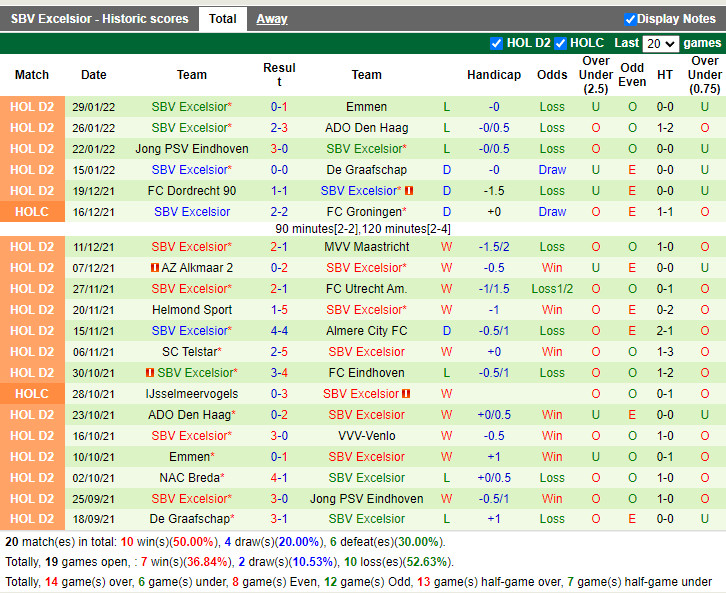Open the VVV-Venlo team link
This screenshot has width=726, height=593.
coord(366,436)
